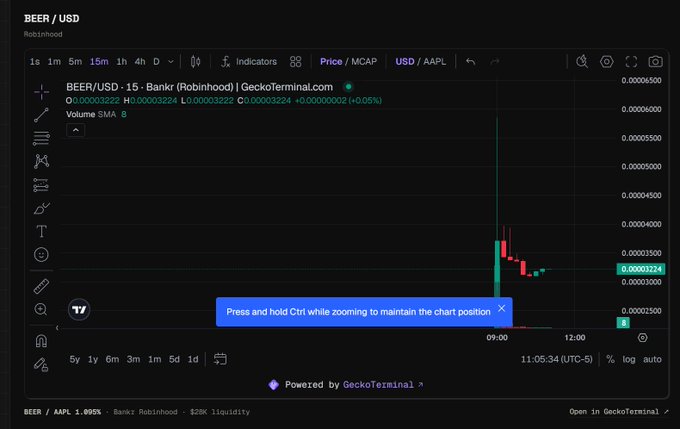Viewport: 680px width, 429px height.
Task: Select the ruler measure tool
Action: (x=42, y=286)
